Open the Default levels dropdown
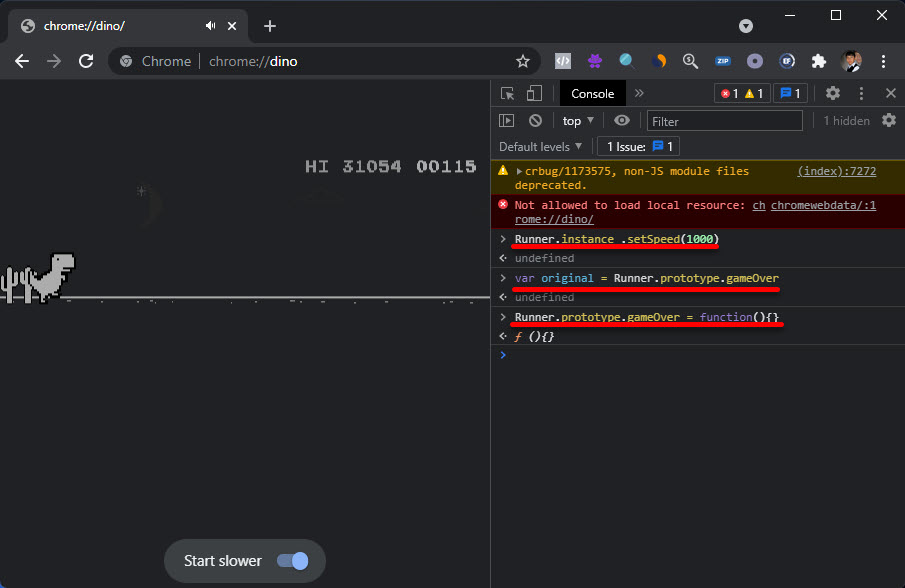This screenshot has height=588, width=905. [540, 147]
